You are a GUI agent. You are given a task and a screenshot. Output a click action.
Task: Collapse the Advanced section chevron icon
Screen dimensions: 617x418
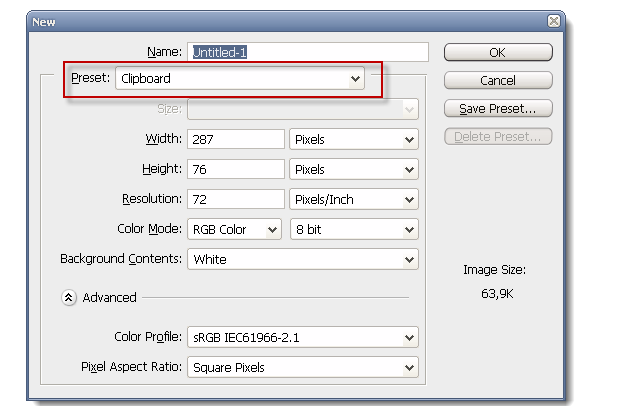68,298
